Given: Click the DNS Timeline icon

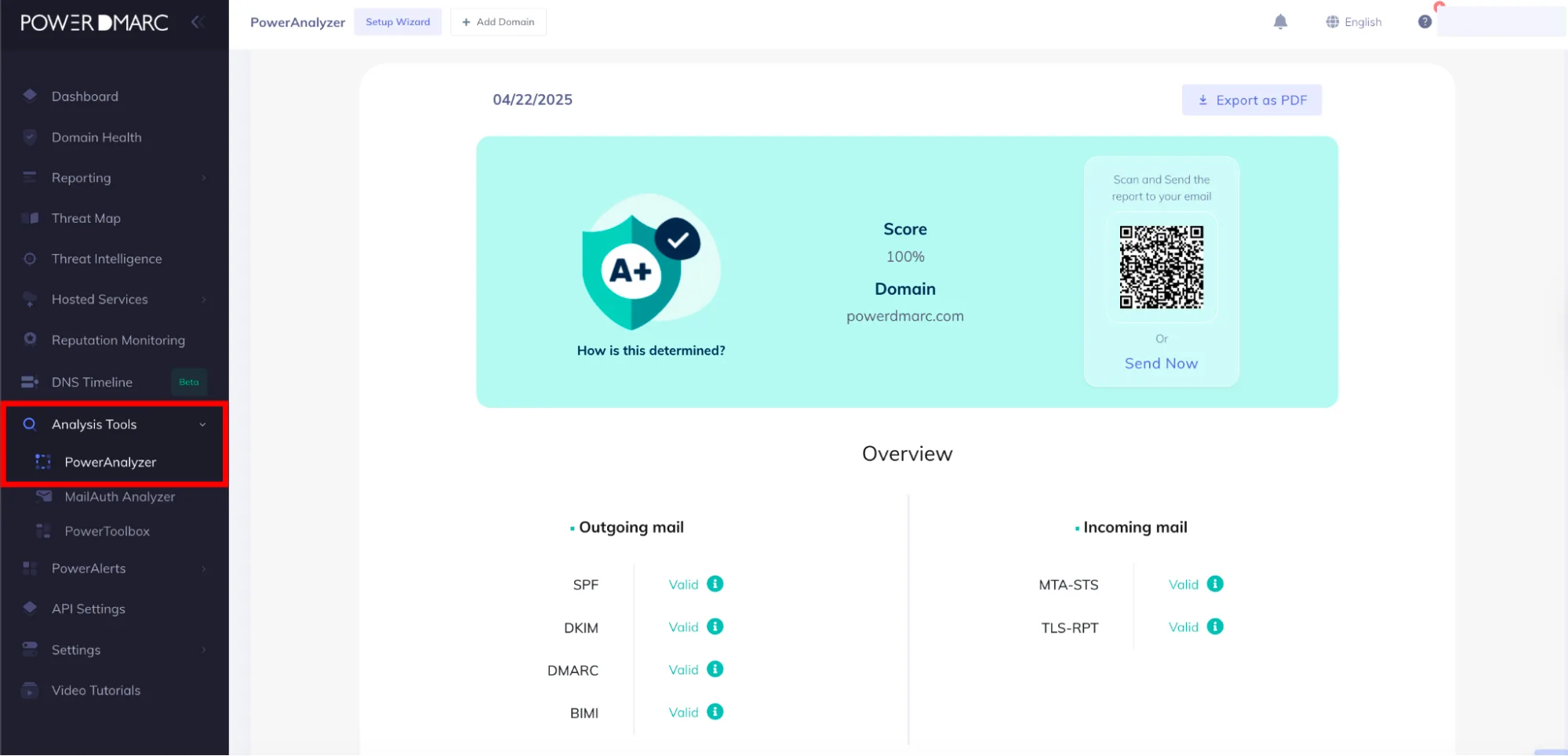Looking at the screenshot, I should [30, 382].
